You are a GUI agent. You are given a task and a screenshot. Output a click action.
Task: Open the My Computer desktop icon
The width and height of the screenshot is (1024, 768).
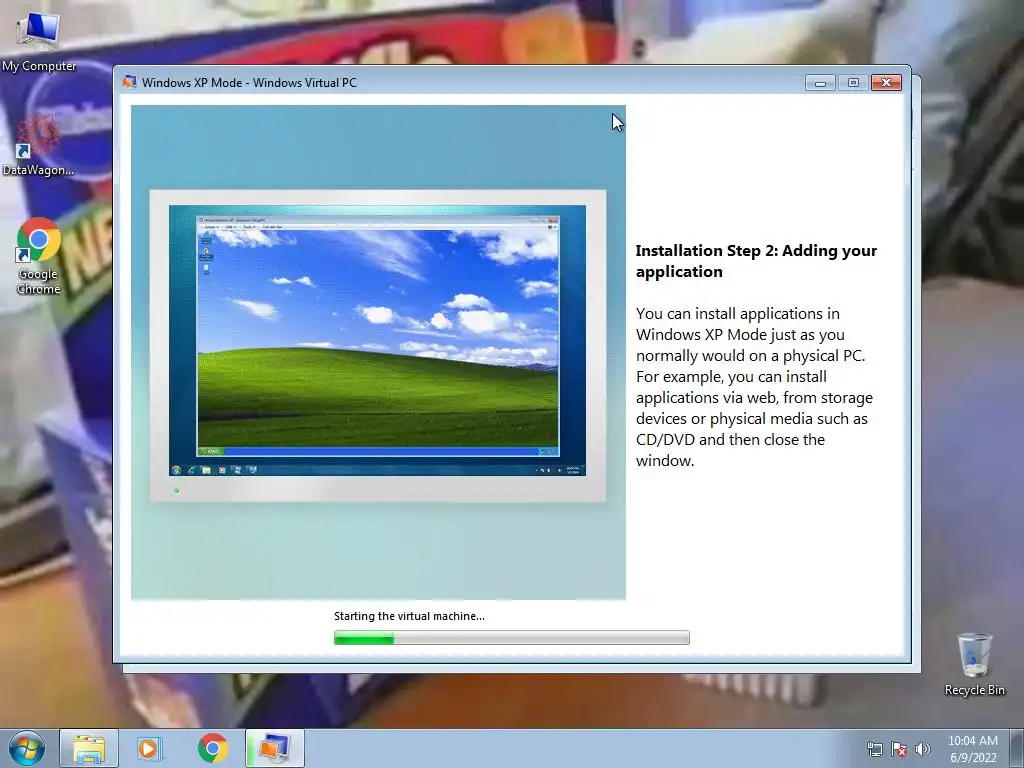click(x=38, y=40)
